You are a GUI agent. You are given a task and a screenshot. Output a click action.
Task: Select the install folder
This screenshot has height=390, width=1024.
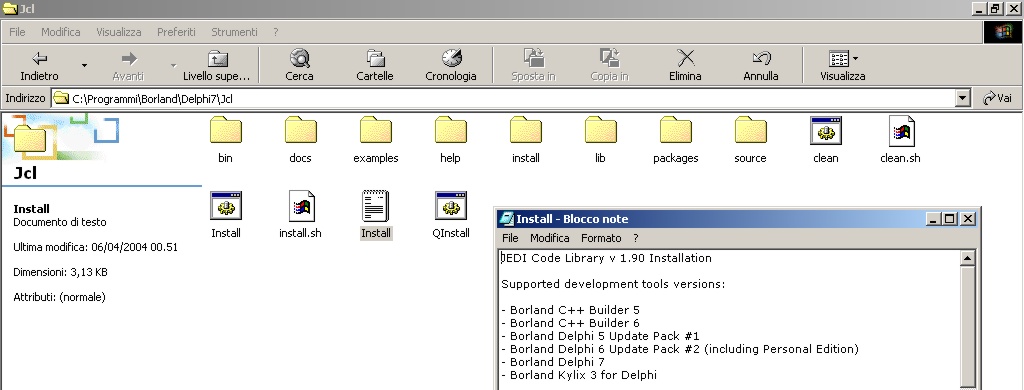[526, 140]
